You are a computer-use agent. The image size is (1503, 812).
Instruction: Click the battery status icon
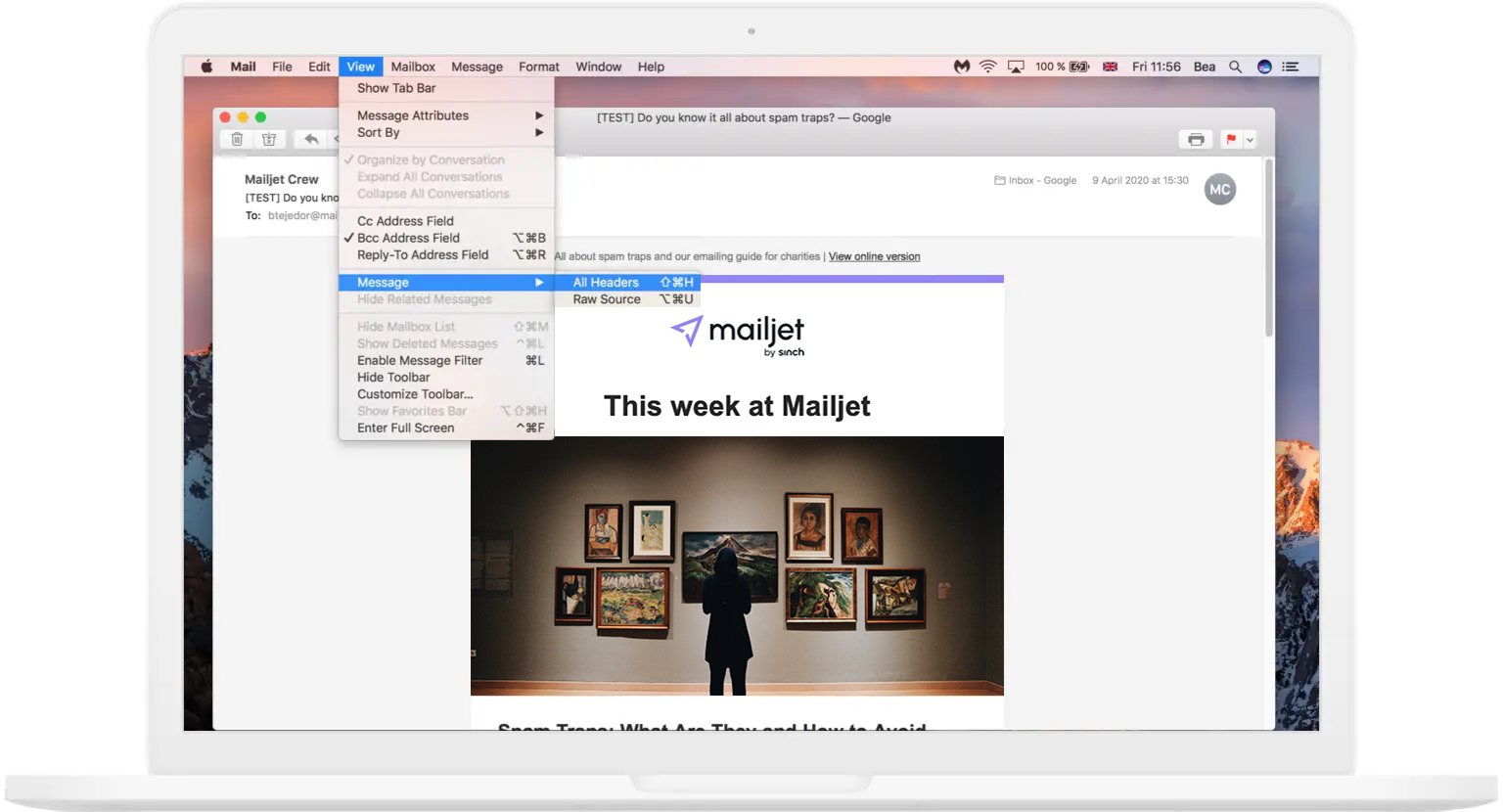pos(1079,67)
